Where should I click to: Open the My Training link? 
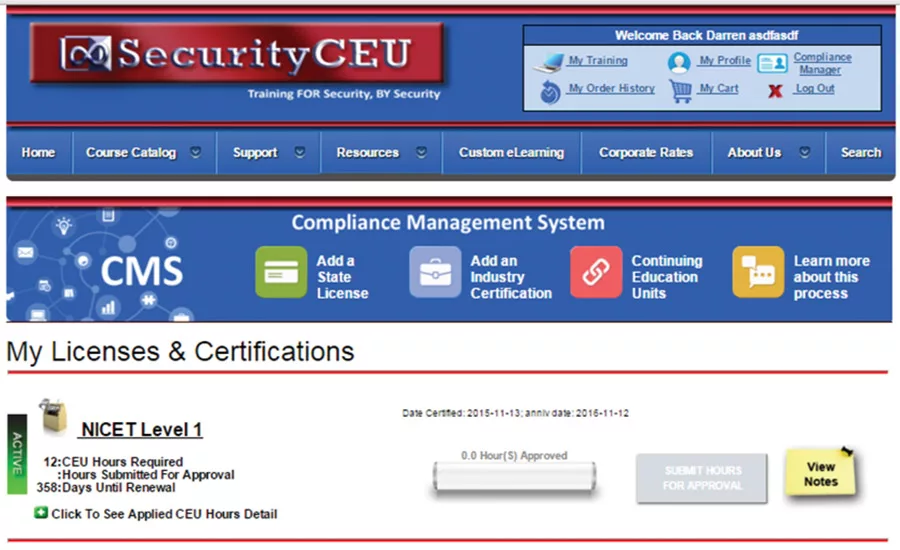598,60
